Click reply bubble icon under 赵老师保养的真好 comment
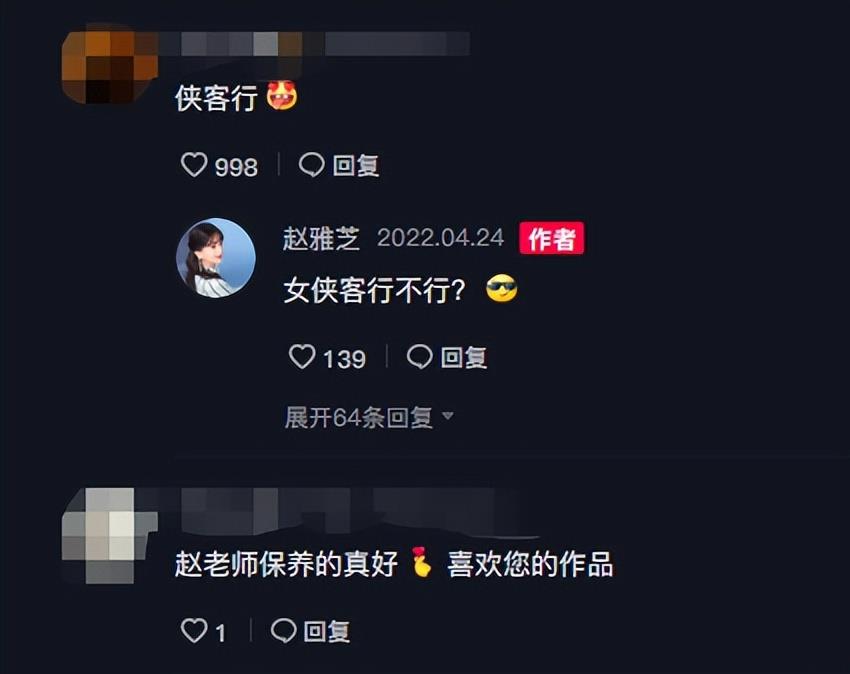The width and height of the screenshot is (850, 674). [284, 631]
